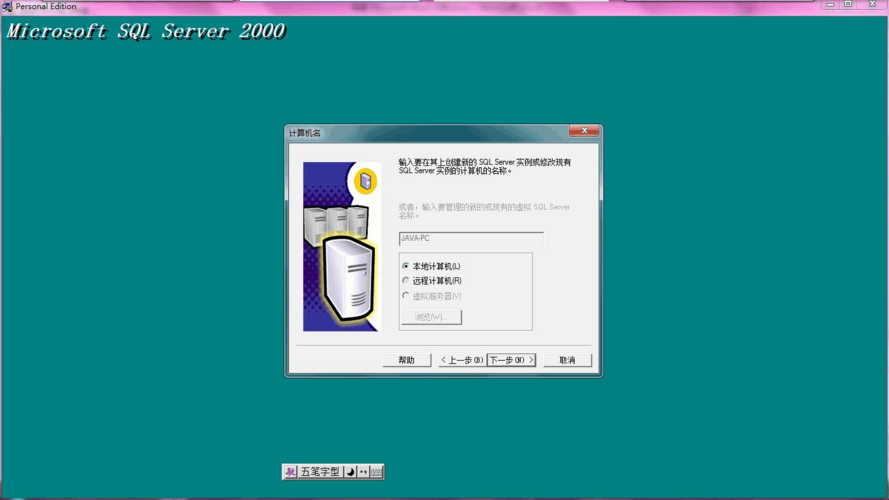Close the Personal Edition window
This screenshot has width=889, height=500.
(873, 5)
